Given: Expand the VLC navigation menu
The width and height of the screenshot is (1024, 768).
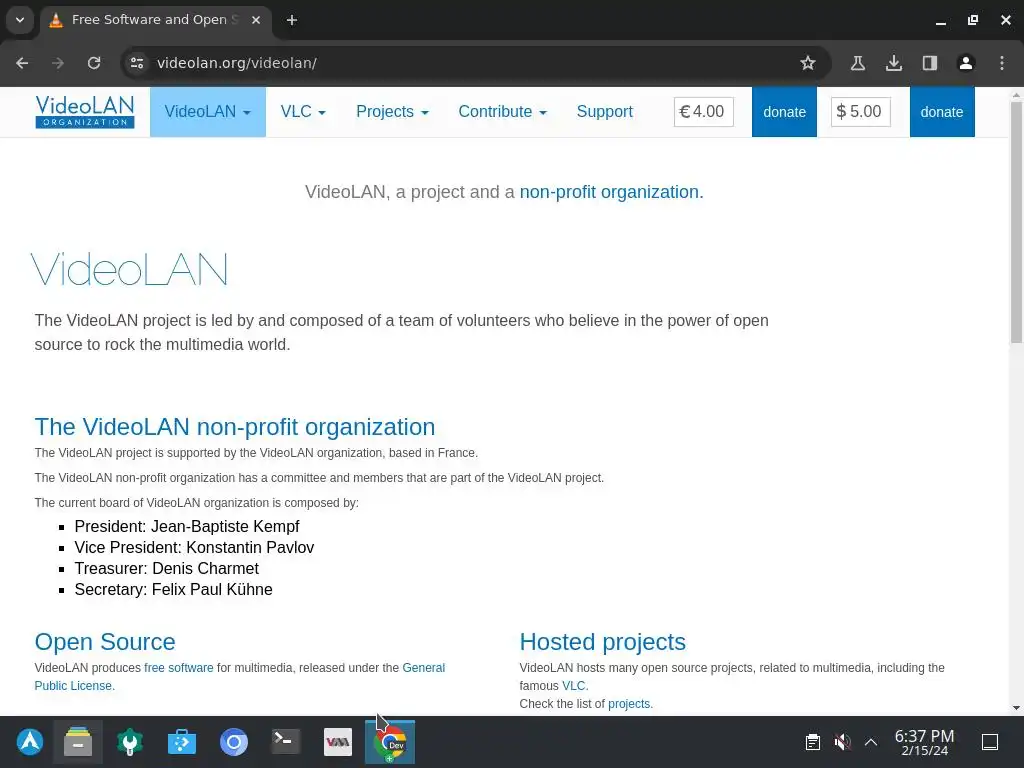Looking at the screenshot, I should coord(303,112).
